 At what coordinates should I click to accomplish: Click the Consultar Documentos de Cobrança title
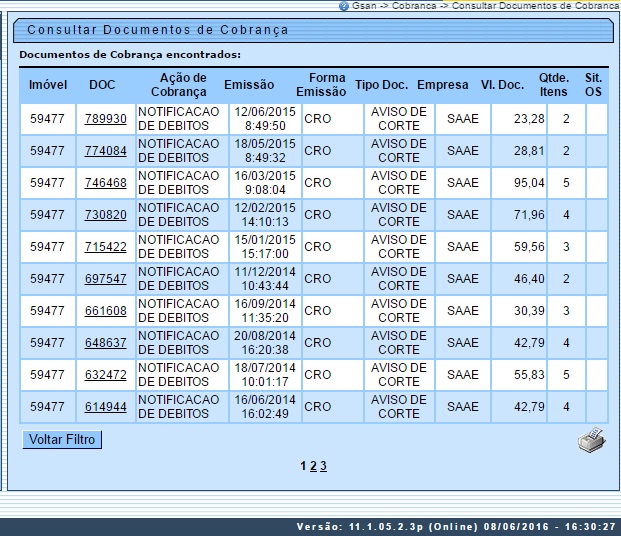[x=158, y=30]
